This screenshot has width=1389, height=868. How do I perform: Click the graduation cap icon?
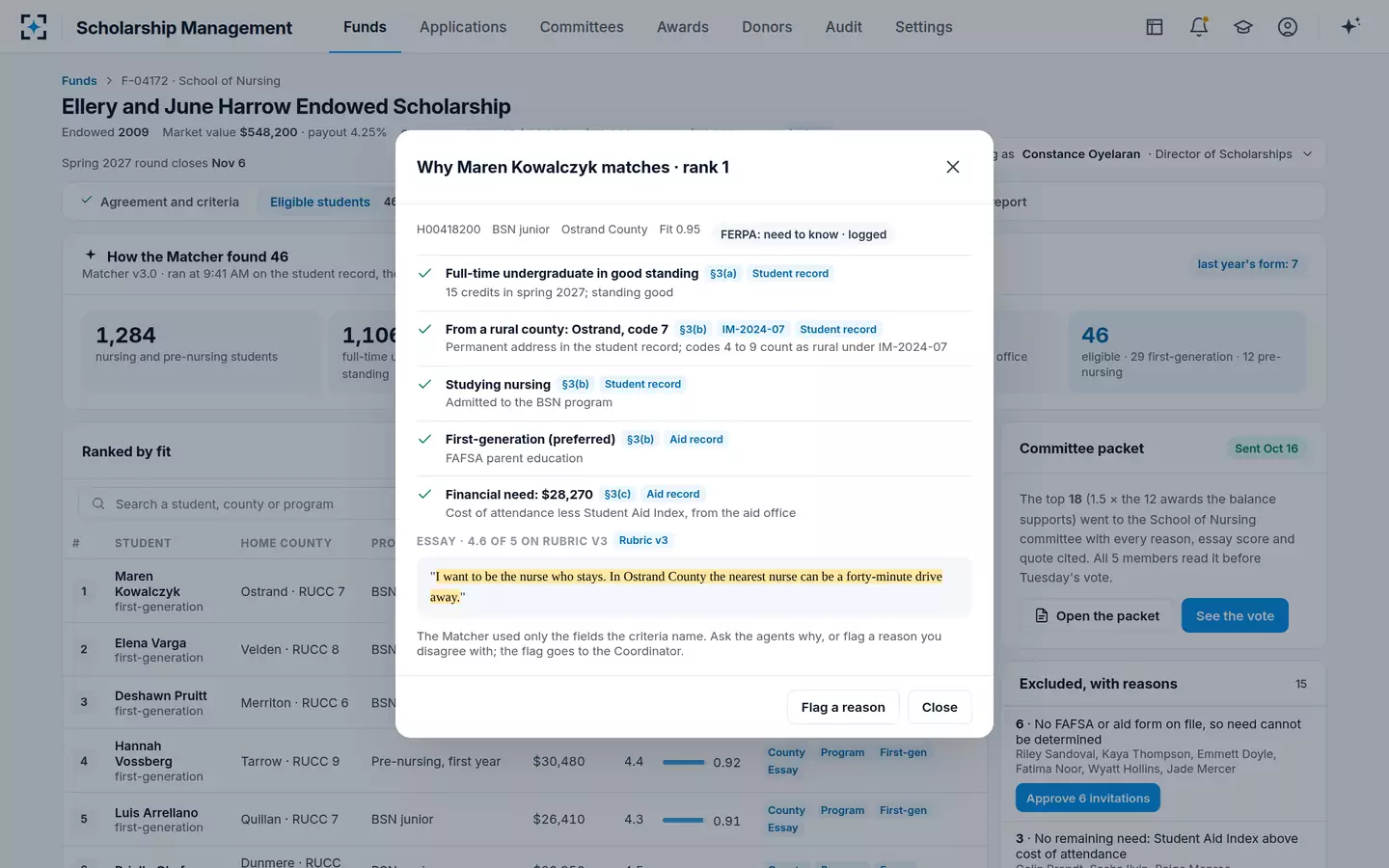point(1243,27)
